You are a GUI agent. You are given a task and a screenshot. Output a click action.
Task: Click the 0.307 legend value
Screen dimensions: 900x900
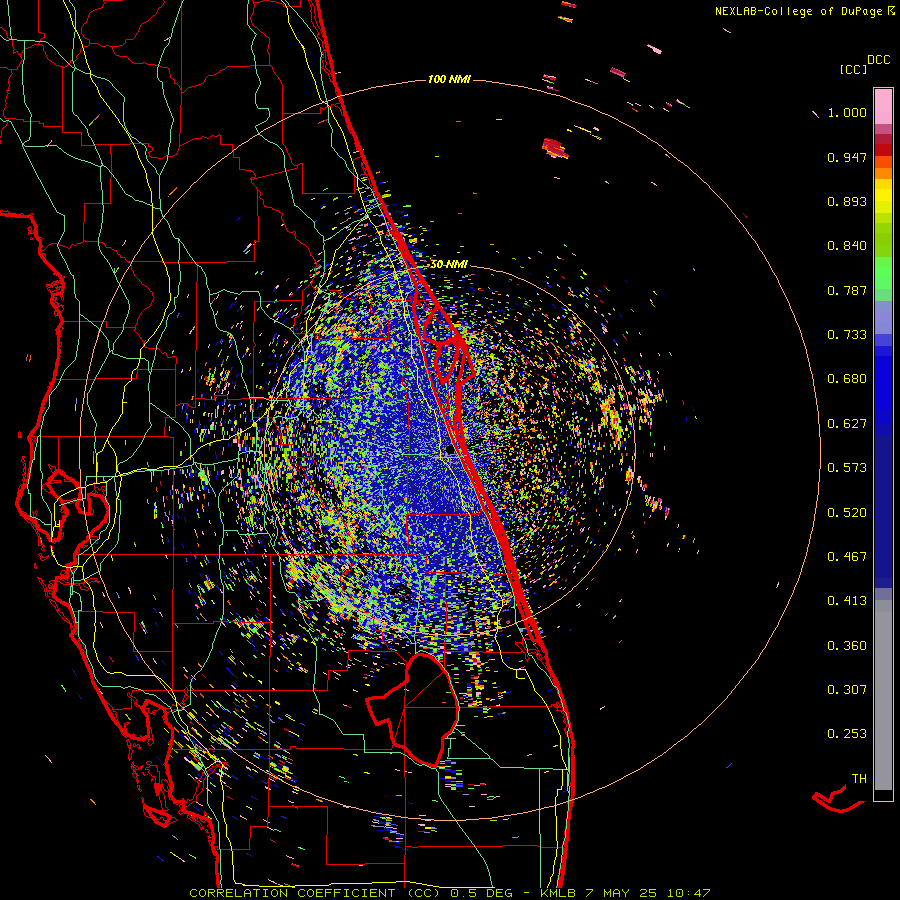tap(847, 690)
